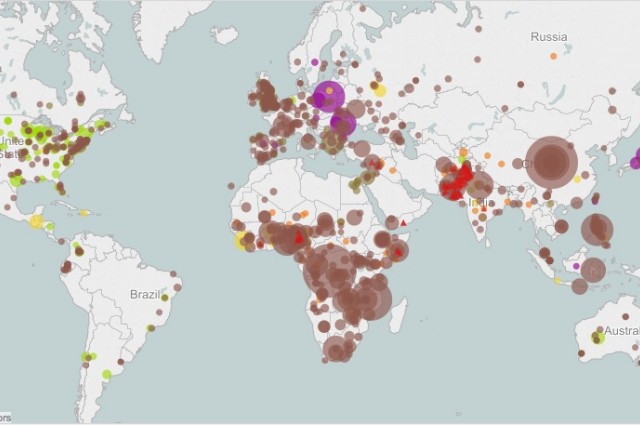
Task: Select the orange dot below the Russia label
Action: click(553, 56)
